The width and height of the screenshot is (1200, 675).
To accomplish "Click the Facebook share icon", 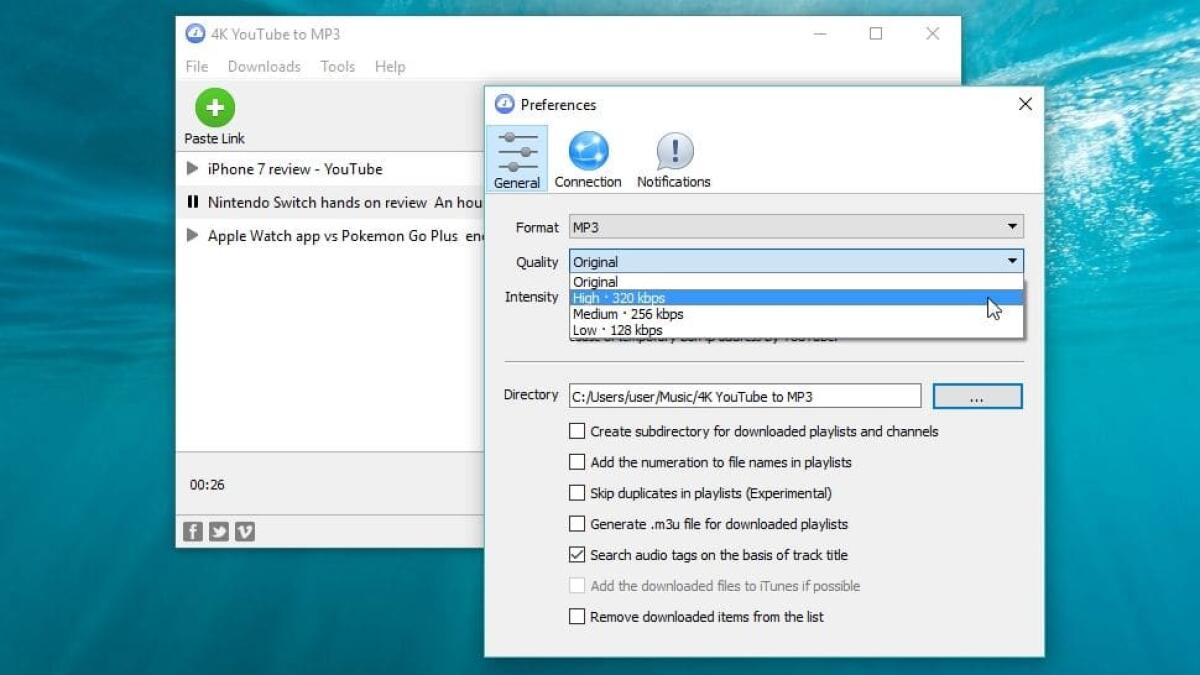I will coord(192,531).
